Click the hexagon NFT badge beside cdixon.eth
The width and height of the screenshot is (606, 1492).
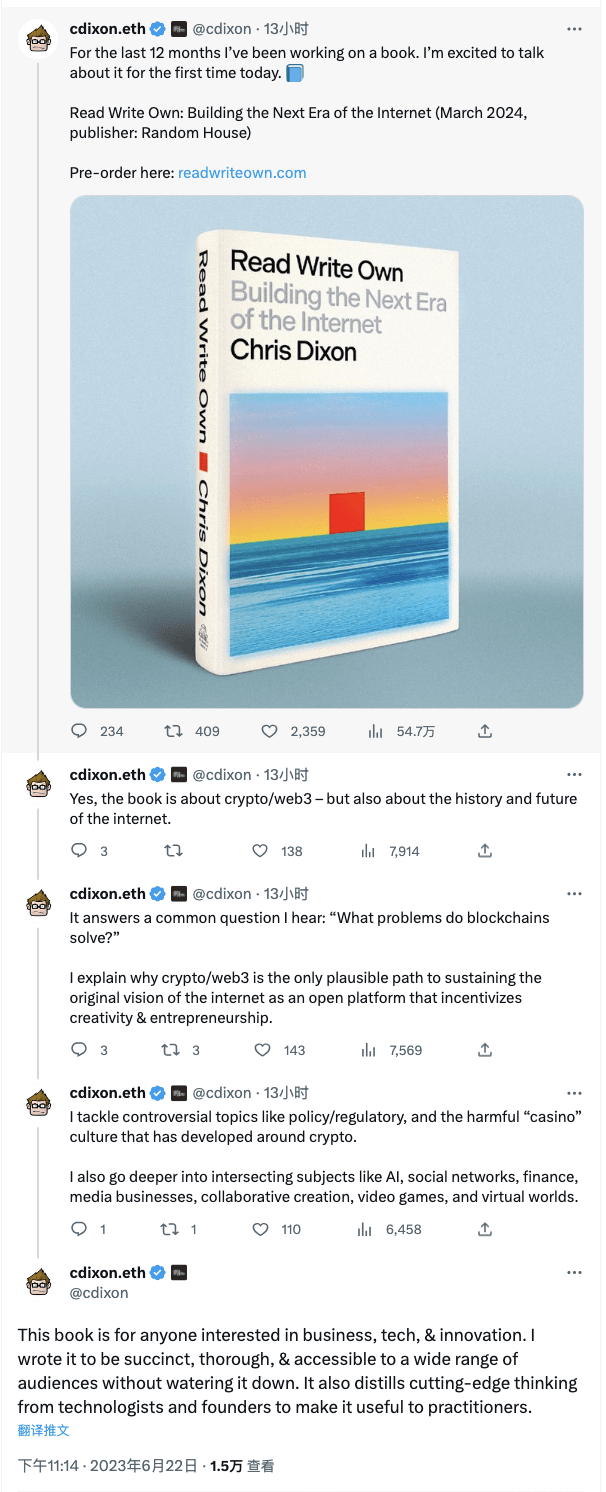pos(177,30)
